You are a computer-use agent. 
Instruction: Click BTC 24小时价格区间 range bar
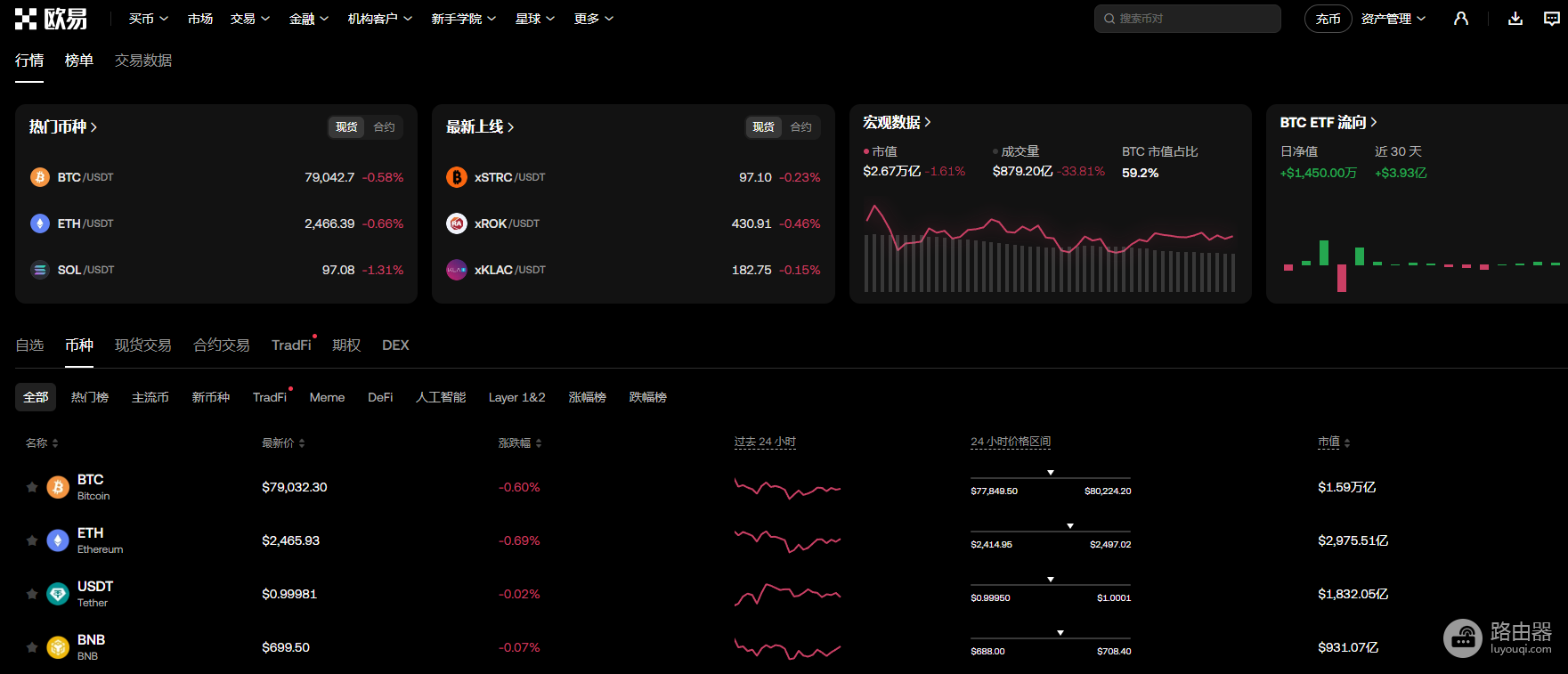coord(1051,479)
